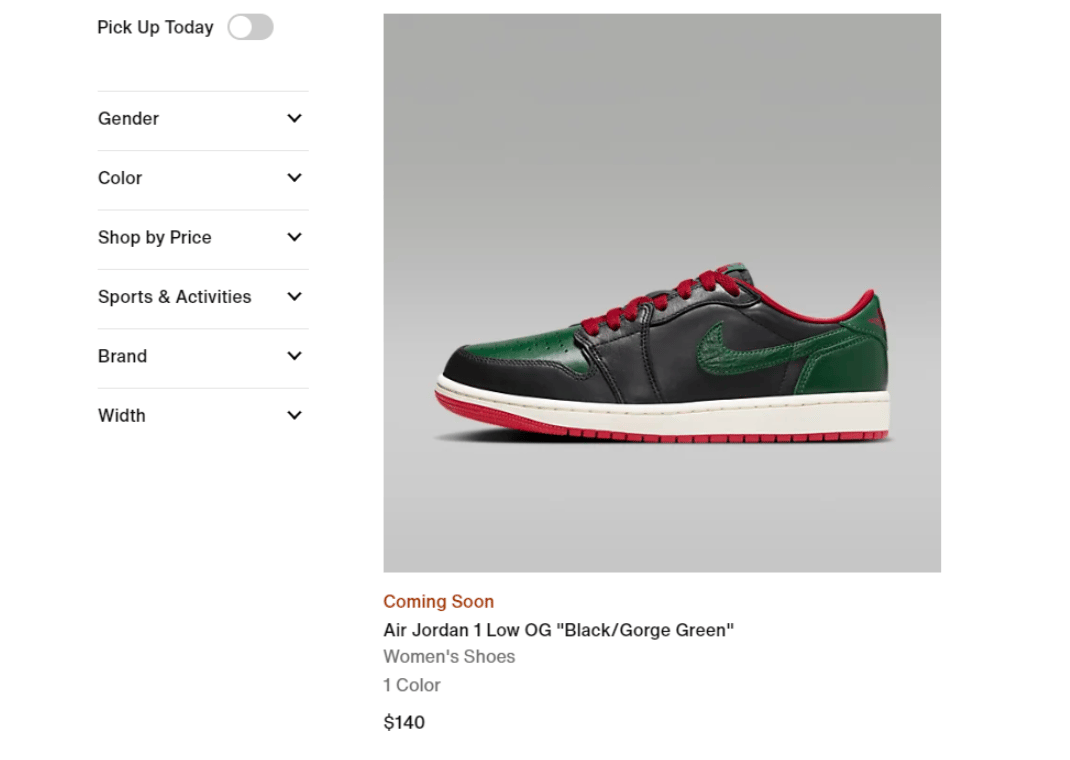This screenshot has height=760, width=1070.
Task: Click the chevron arrow beside Brand
Action: coord(294,356)
